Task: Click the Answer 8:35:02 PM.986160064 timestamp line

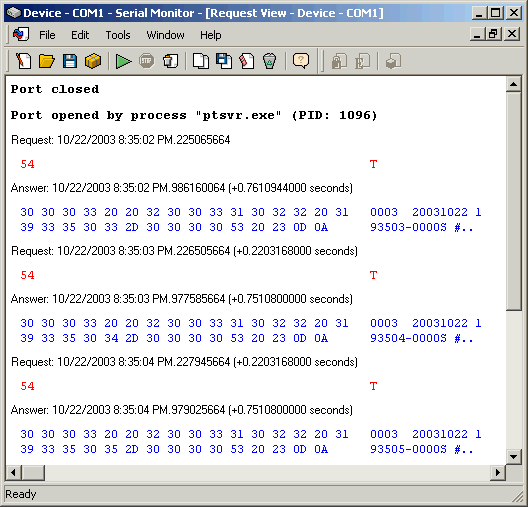Action: pos(182,188)
